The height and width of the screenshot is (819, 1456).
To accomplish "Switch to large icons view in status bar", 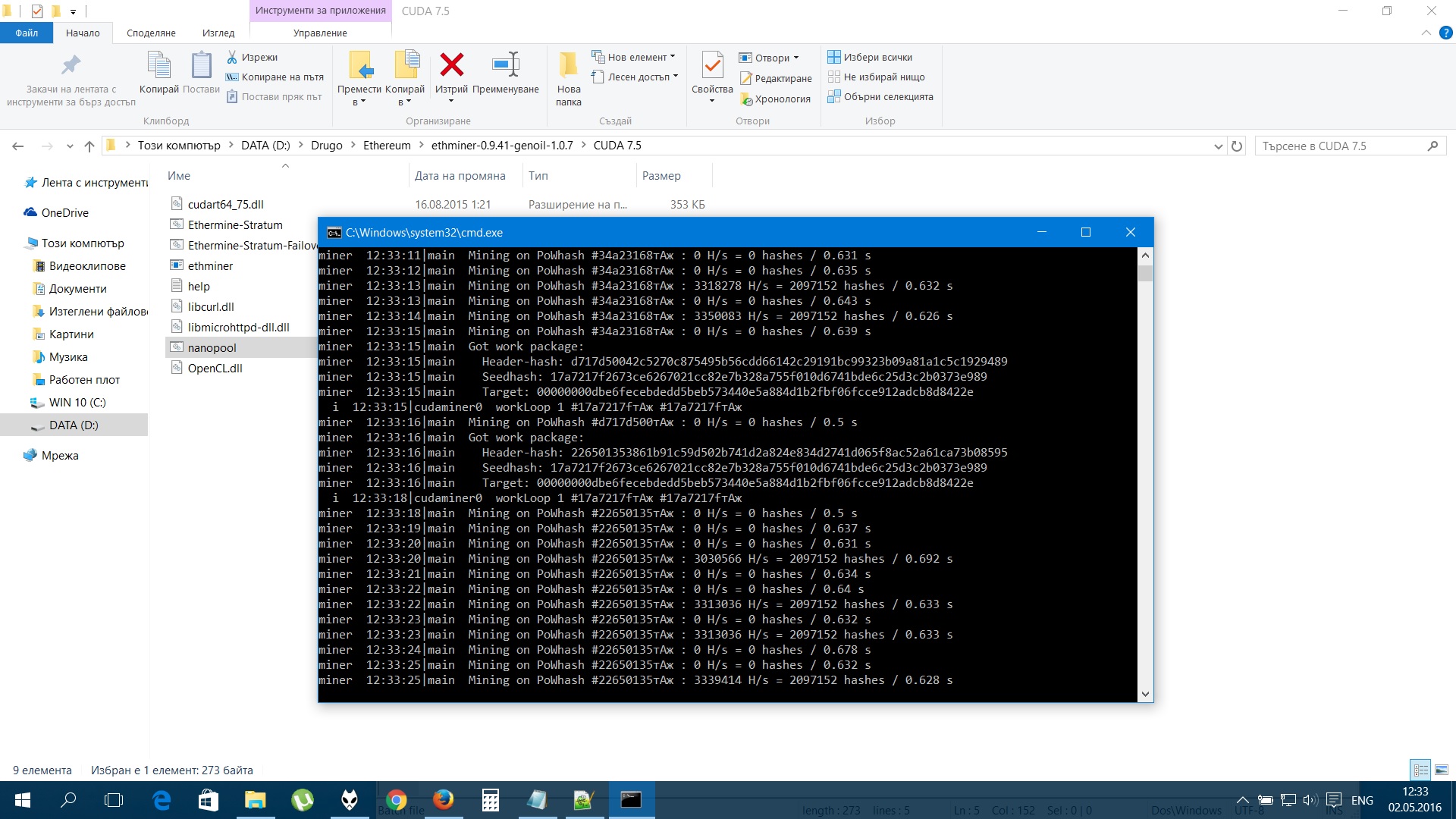I will pos(1442,770).
